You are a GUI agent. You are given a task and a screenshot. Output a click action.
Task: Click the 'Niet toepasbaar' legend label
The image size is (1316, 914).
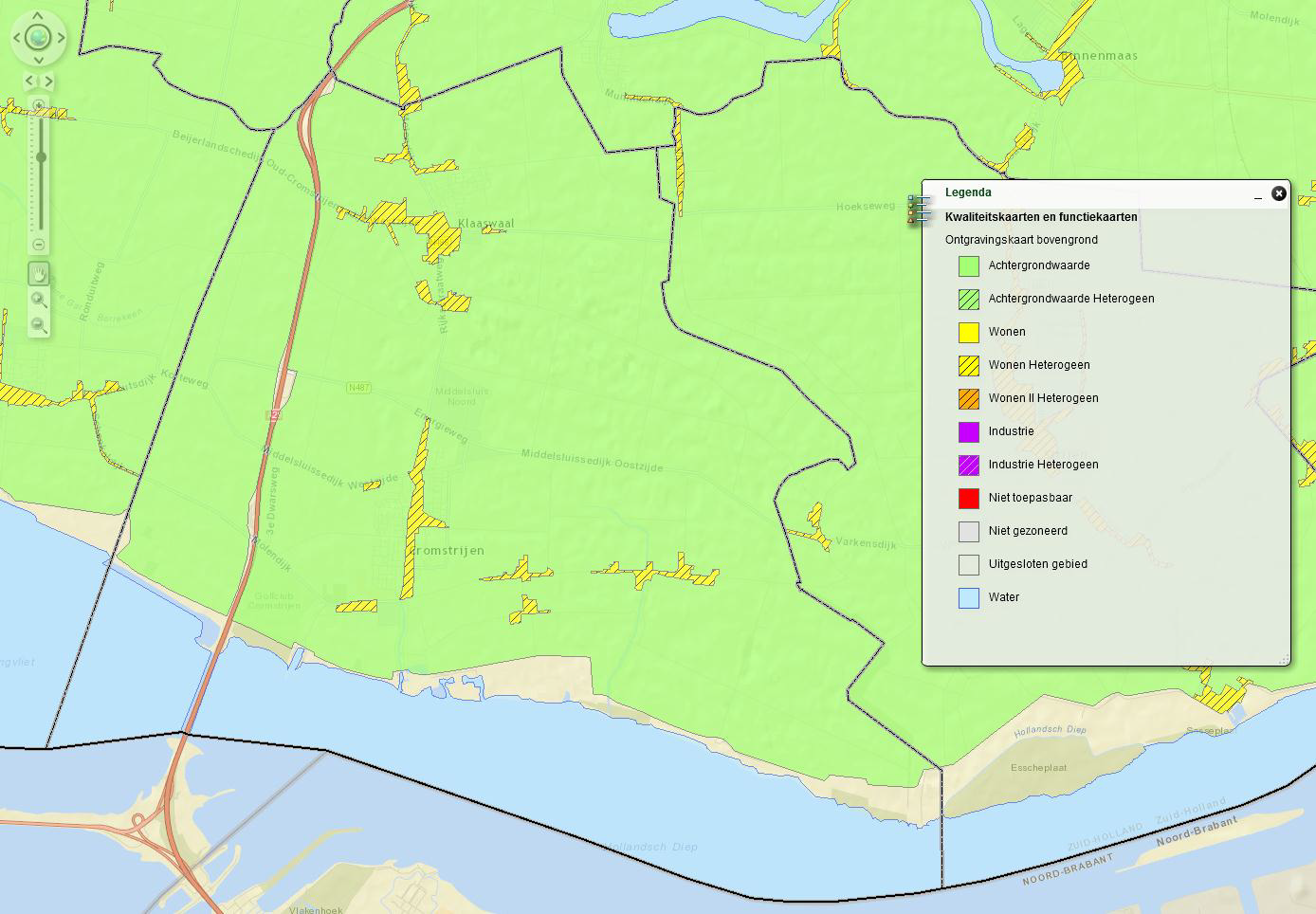pyautogui.click(x=1031, y=498)
